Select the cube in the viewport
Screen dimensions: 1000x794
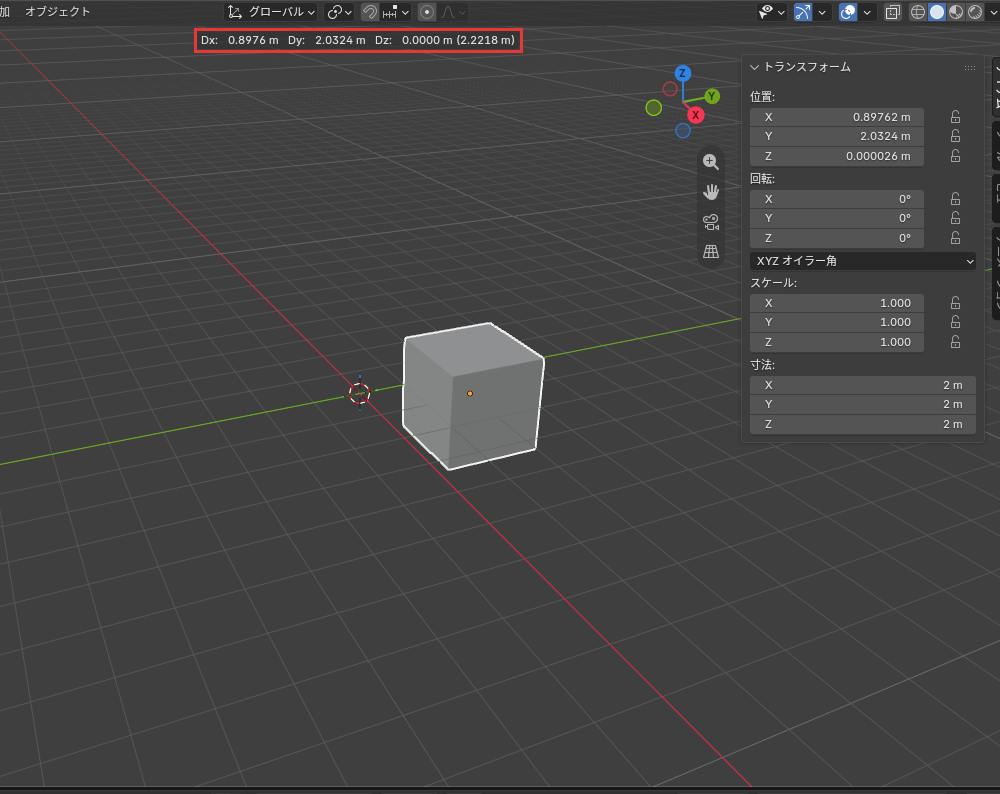pos(472,395)
